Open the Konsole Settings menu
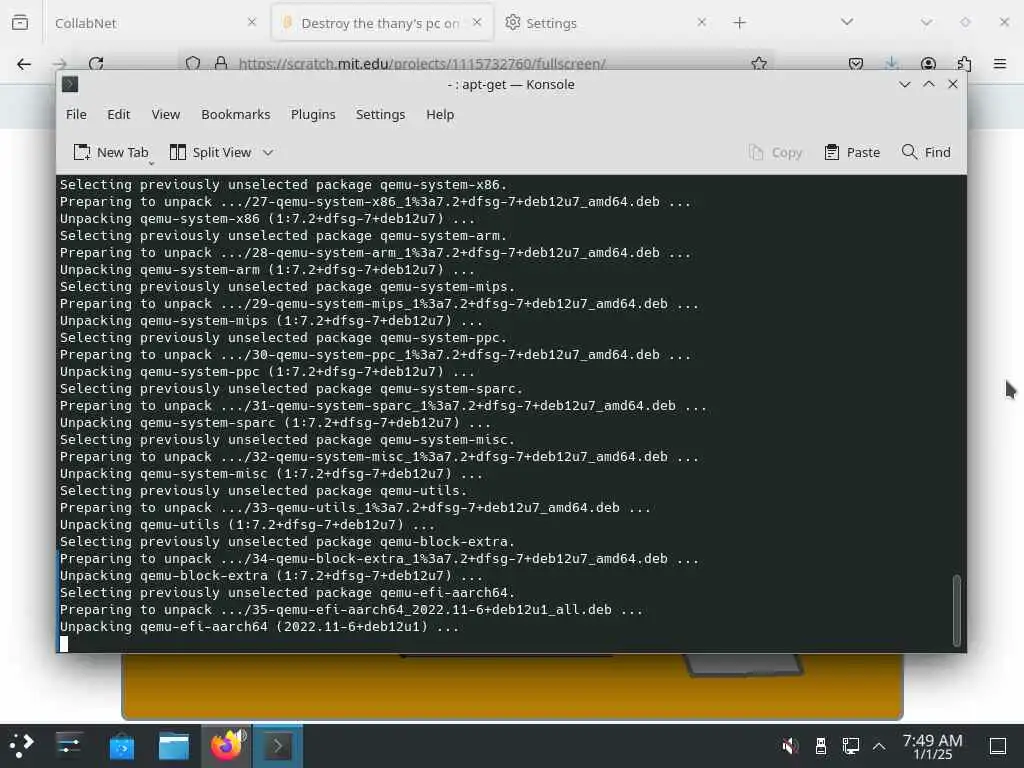The height and width of the screenshot is (768, 1024). click(380, 114)
